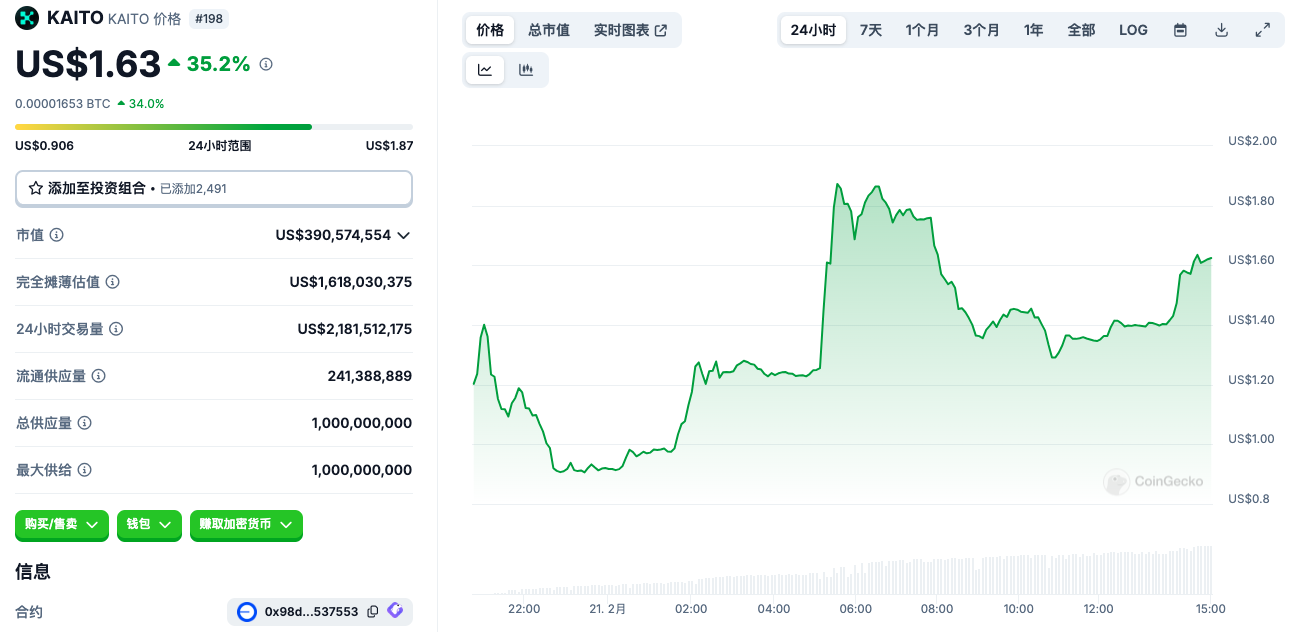
Task: Download the chart data
Action: 1221,30
